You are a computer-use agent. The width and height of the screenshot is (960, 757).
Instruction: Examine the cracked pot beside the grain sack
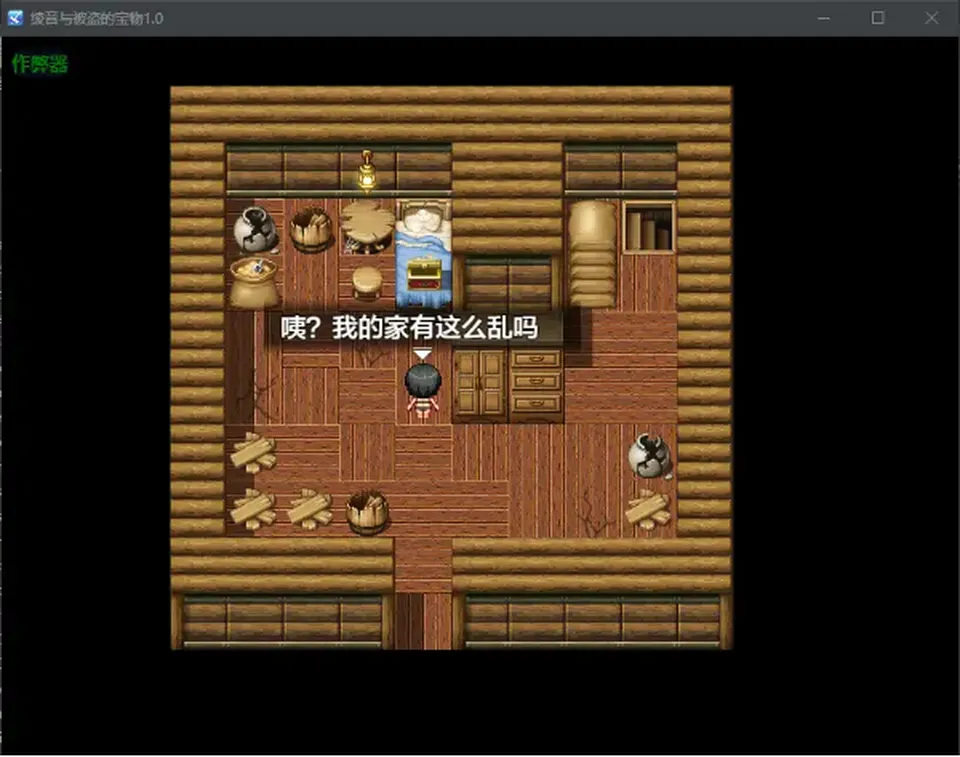point(255,230)
